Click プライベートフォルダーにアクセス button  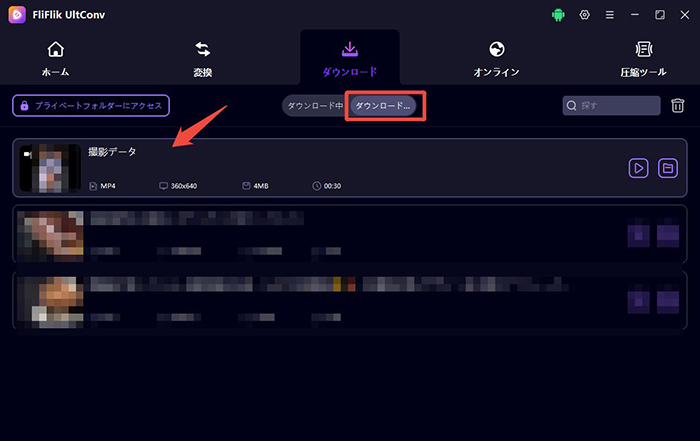coord(91,106)
